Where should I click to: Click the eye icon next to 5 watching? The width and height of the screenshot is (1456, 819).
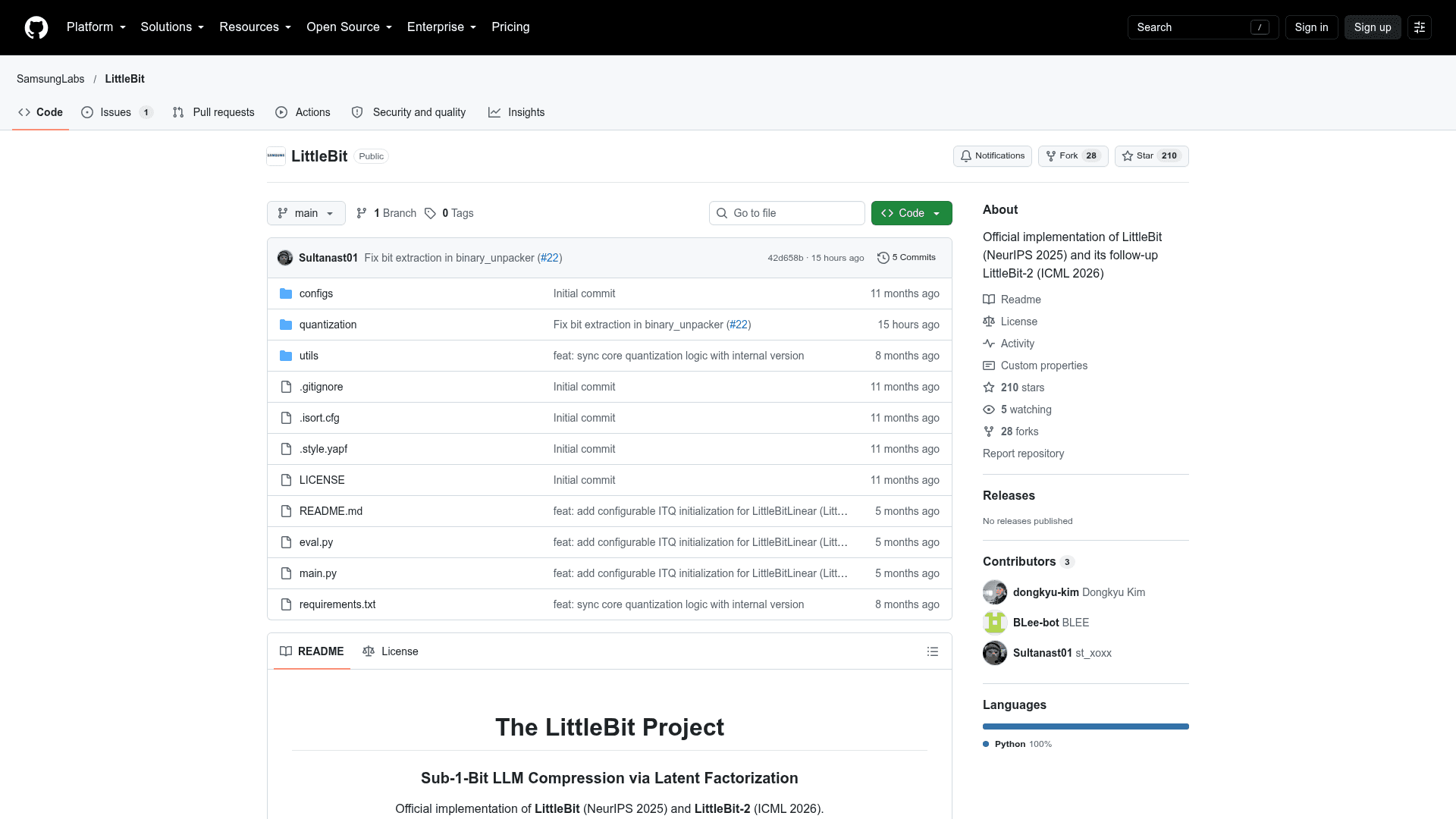[989, 409]
